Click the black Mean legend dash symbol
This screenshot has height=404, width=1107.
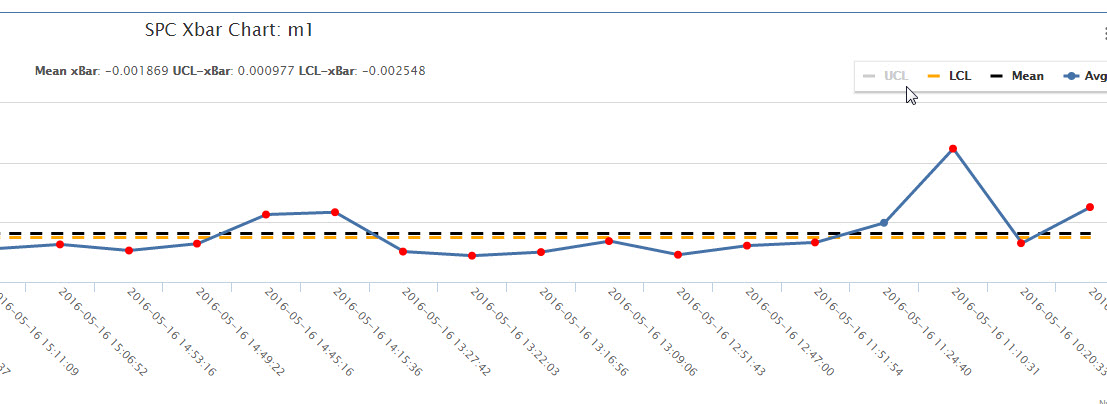pos(997,76)
